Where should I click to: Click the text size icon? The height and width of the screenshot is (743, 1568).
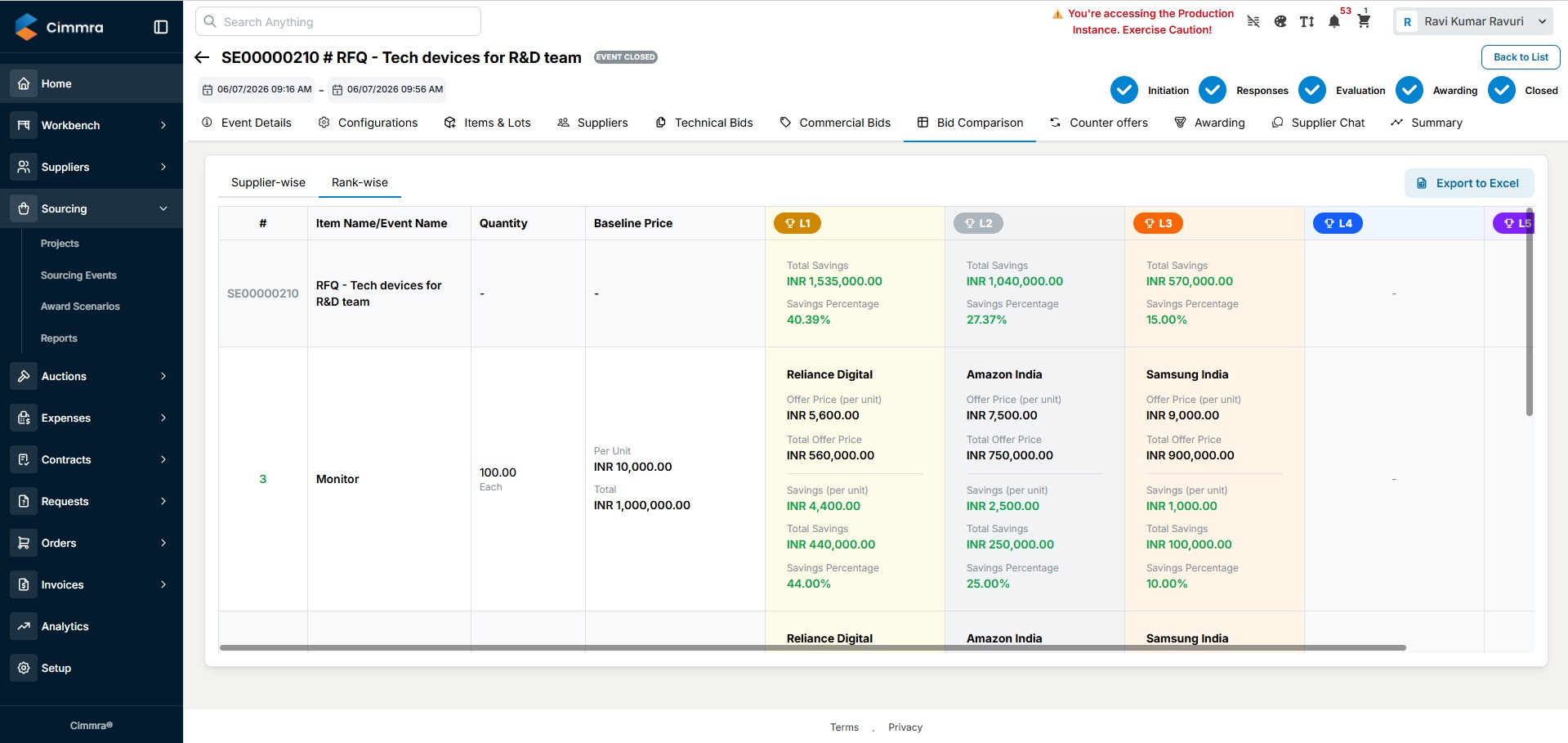point(1307,21)
